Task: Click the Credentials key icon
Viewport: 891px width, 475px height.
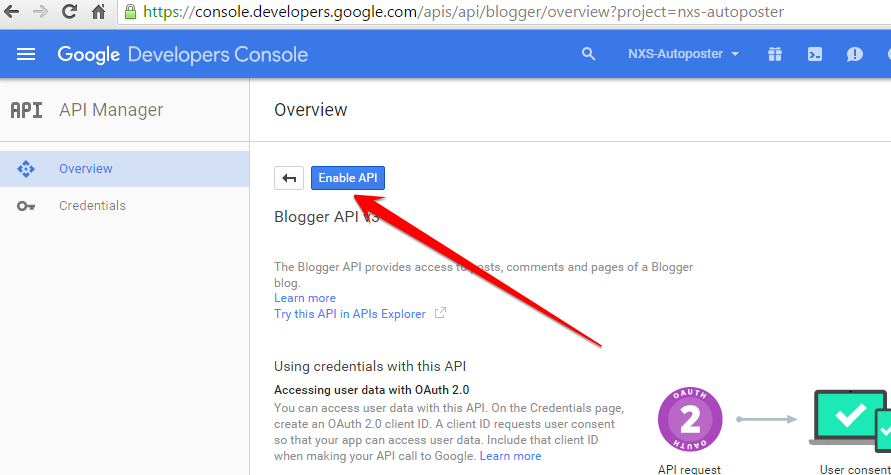Action: click(x=26, y=206)
